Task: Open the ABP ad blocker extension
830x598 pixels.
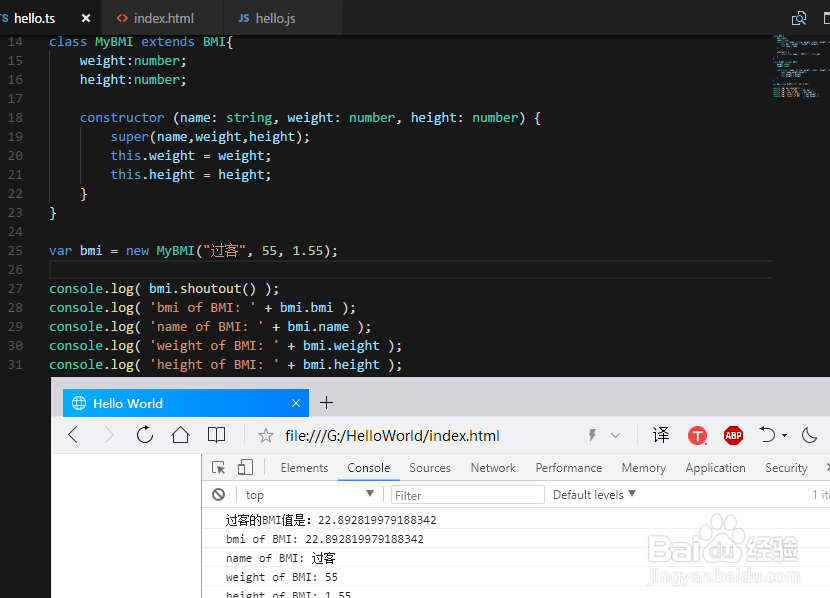Action: (x=733, y=435)
